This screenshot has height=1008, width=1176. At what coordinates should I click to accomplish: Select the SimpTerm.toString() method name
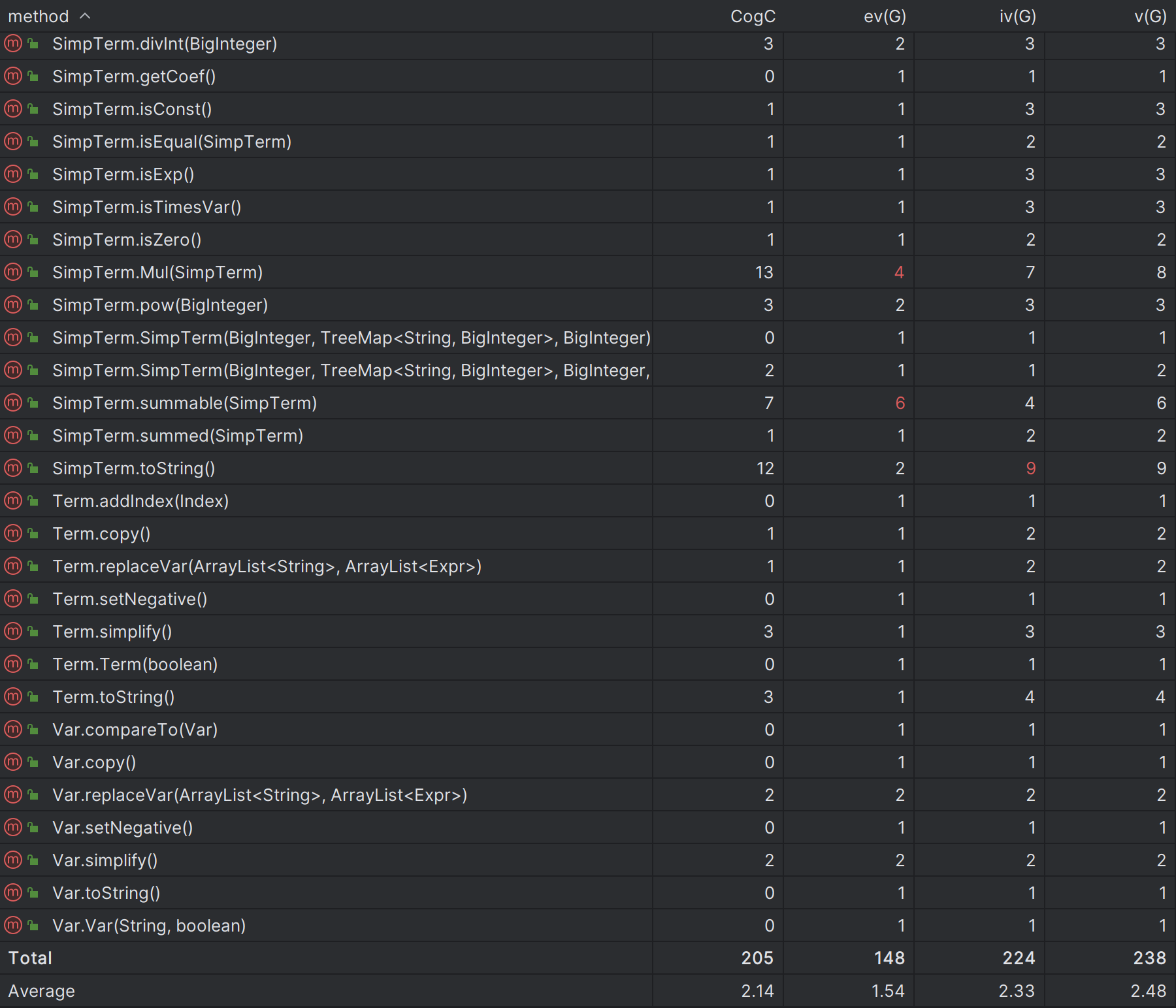(134, 468)
